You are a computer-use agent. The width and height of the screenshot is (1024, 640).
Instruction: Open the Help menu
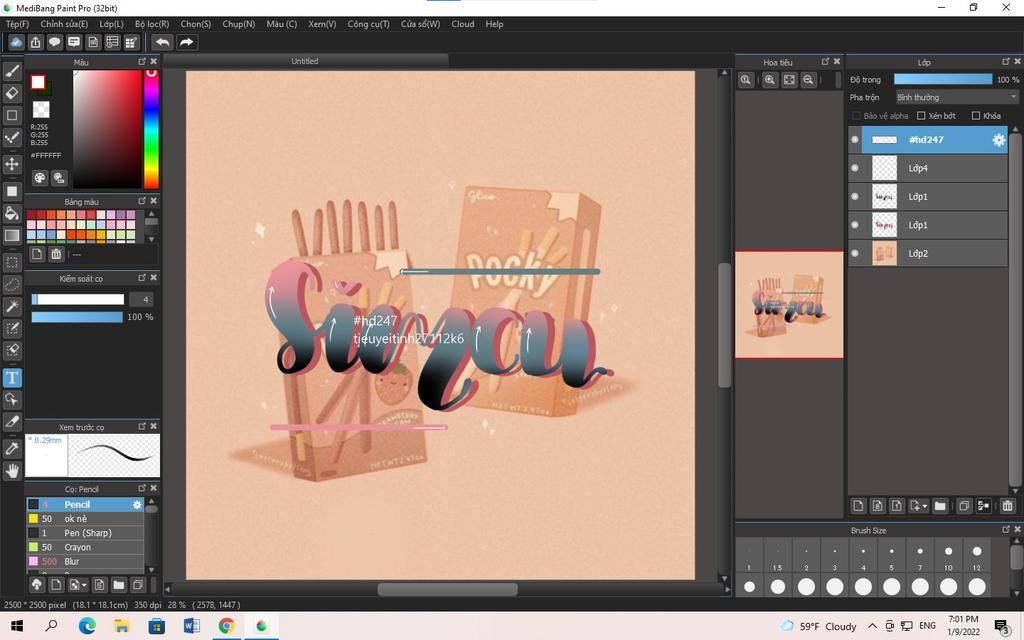(494, 24)
